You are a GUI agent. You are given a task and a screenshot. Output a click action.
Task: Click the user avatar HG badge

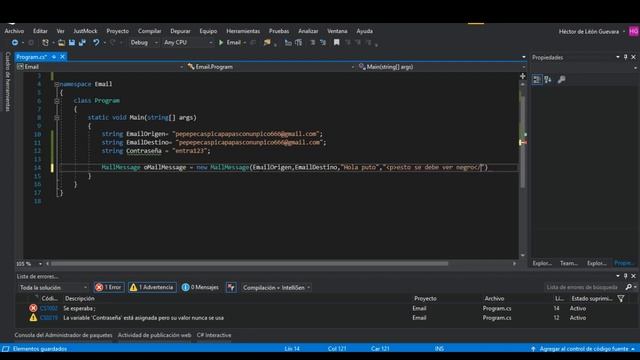[633, 31]
